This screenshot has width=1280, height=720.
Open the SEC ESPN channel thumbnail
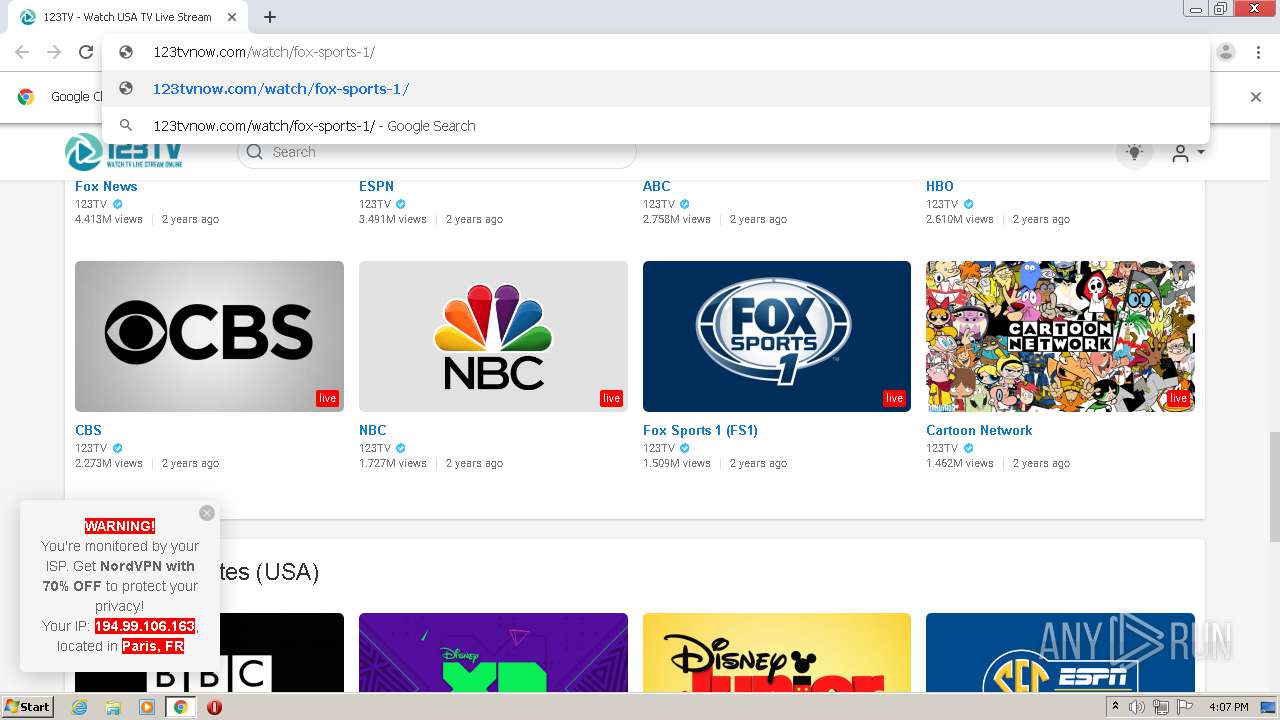tap(1060, 653)
